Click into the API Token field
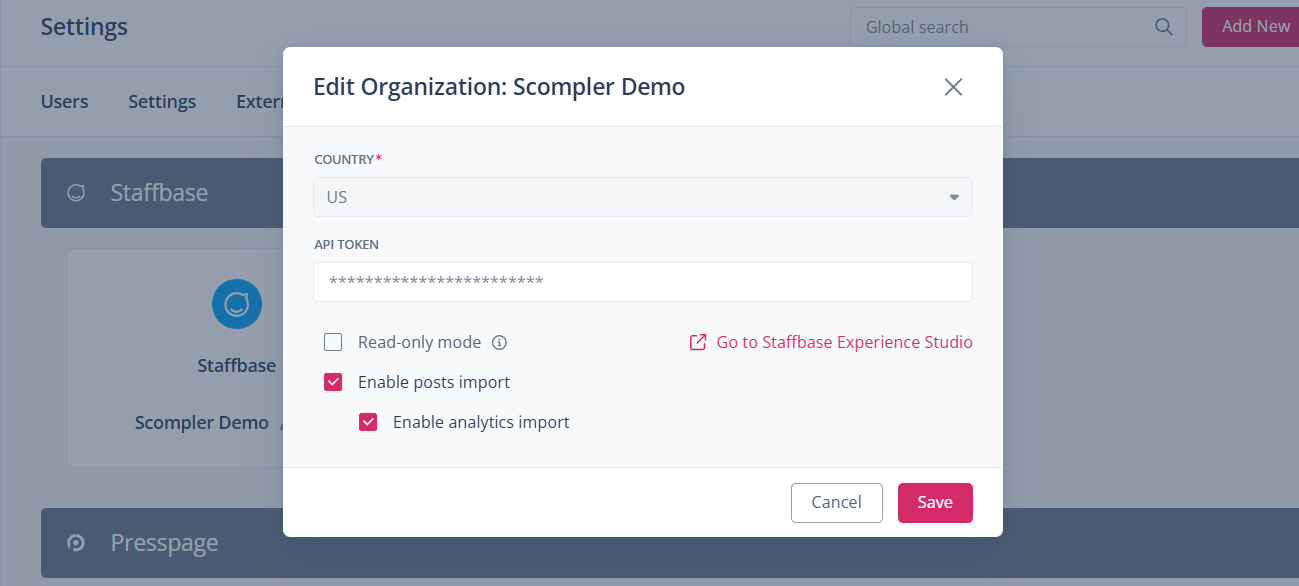 642,282
